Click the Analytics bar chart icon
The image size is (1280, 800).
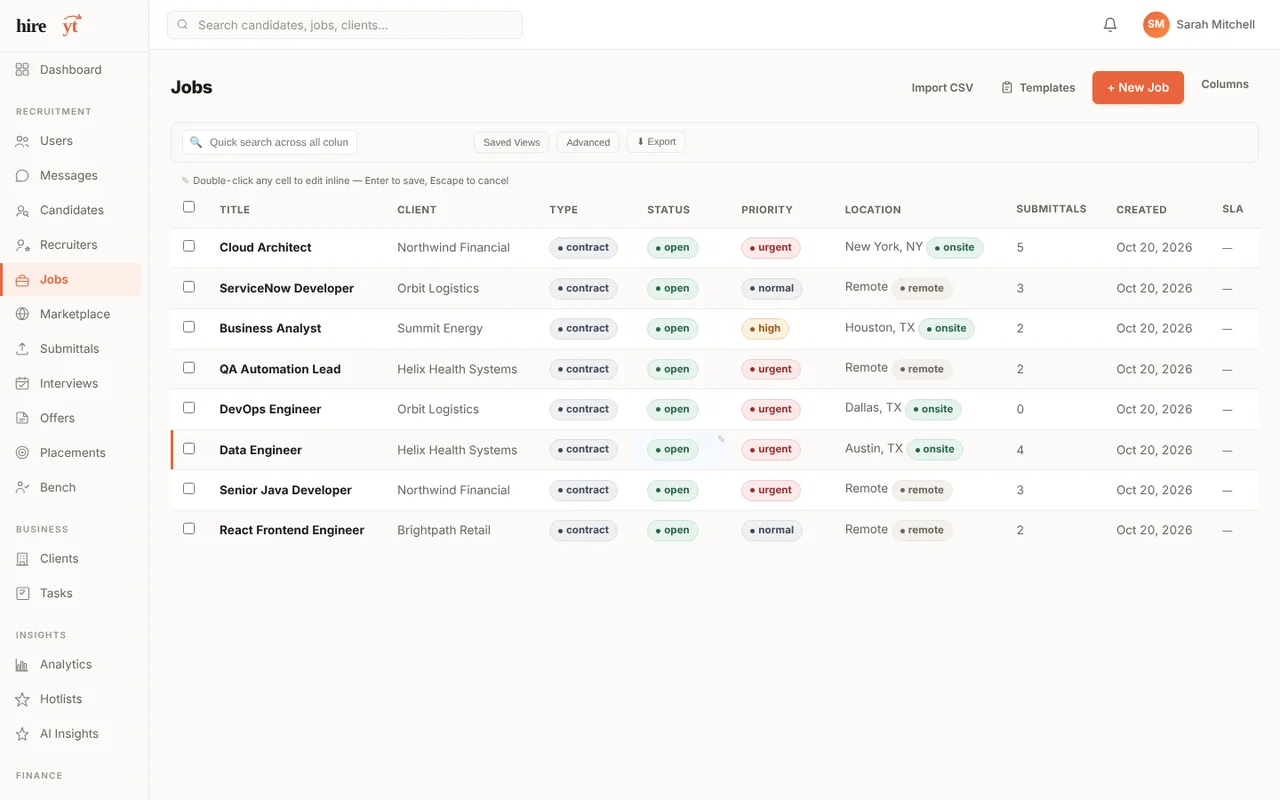22,665
